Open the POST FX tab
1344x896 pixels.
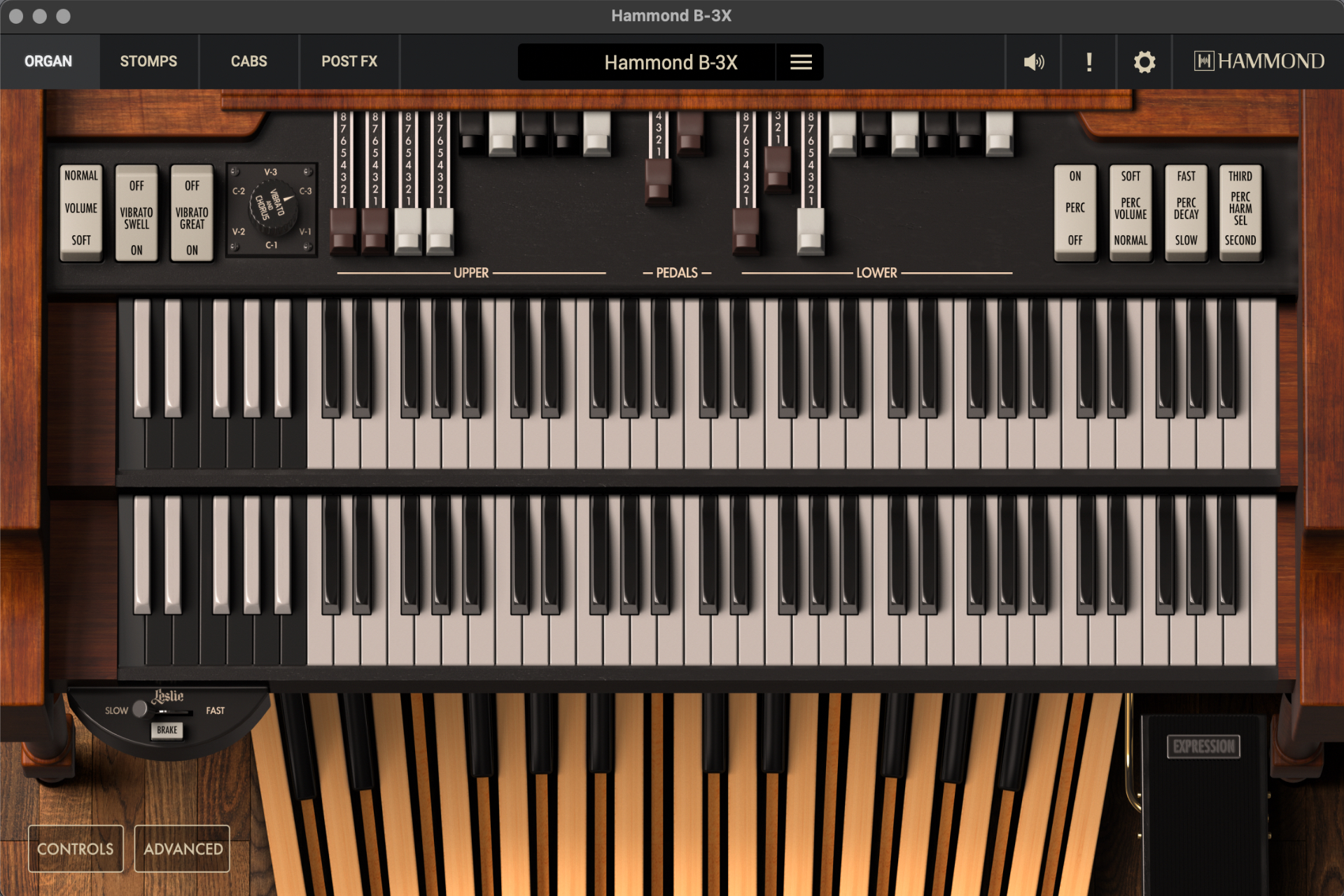pyautogui.click(x=349, y=62)
